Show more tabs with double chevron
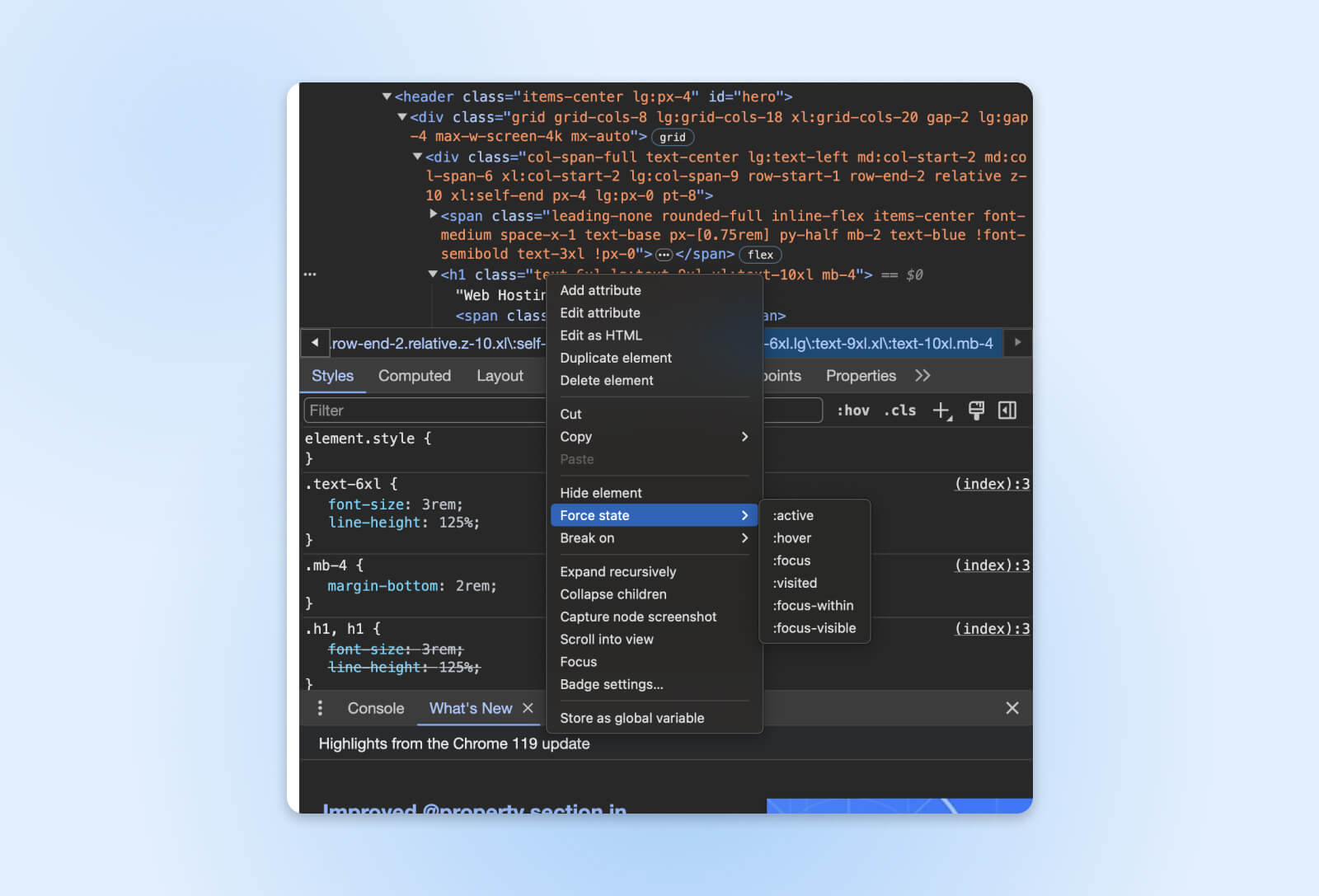 point(922,376)
